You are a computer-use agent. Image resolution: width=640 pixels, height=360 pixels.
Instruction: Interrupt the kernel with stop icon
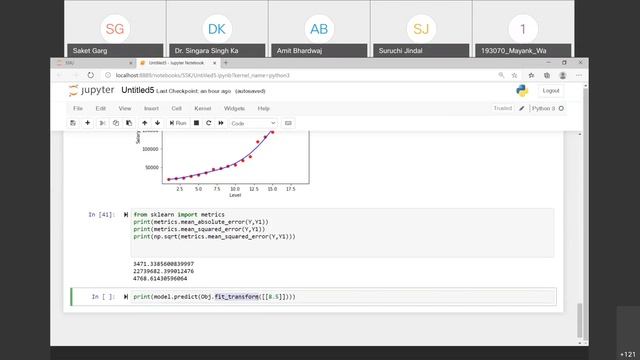click(x=196, y=123)
